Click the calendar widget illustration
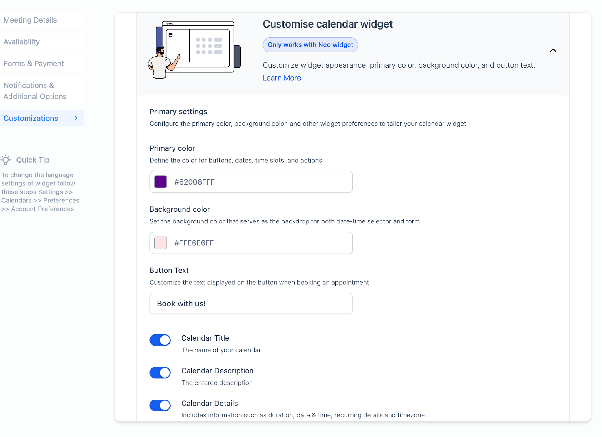Image resolution: width=602 pixels, height=437 pixels. pyautogui.click(x=194, y=50)
